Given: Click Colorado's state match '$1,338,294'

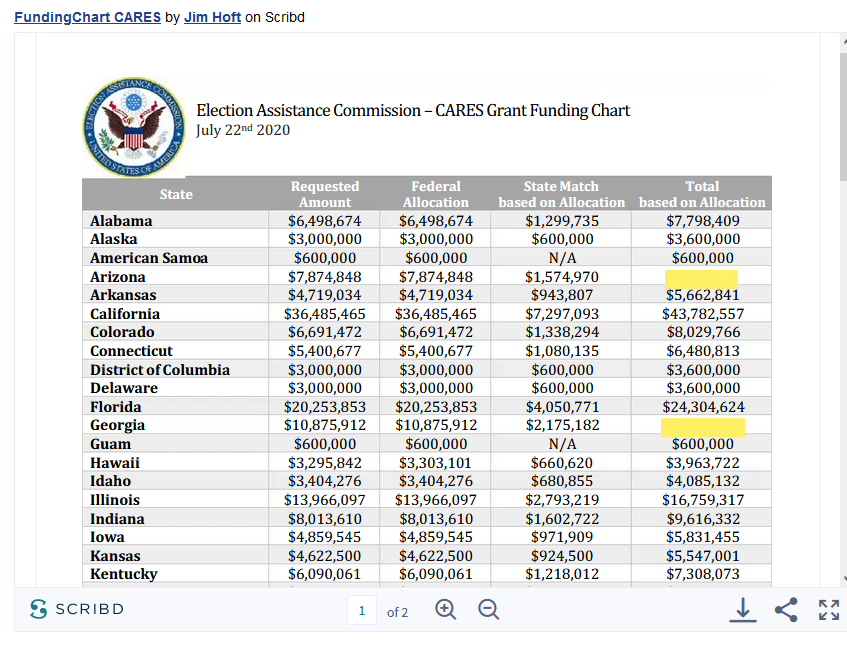Looking at the screenshot, I should [x=562, y=332].
